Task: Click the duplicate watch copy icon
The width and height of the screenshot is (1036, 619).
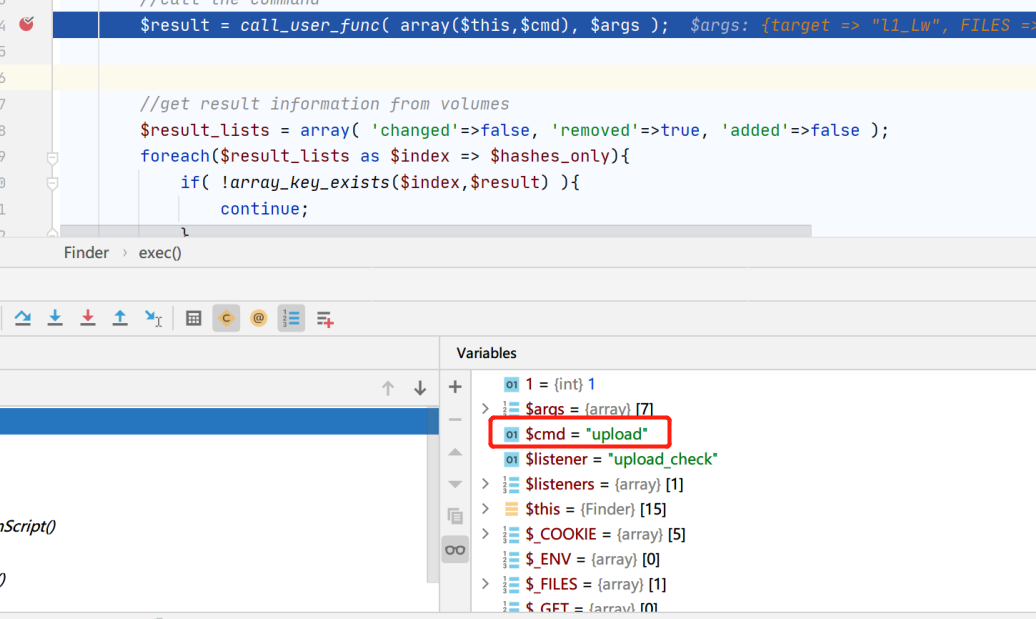Action: point(455,516)
